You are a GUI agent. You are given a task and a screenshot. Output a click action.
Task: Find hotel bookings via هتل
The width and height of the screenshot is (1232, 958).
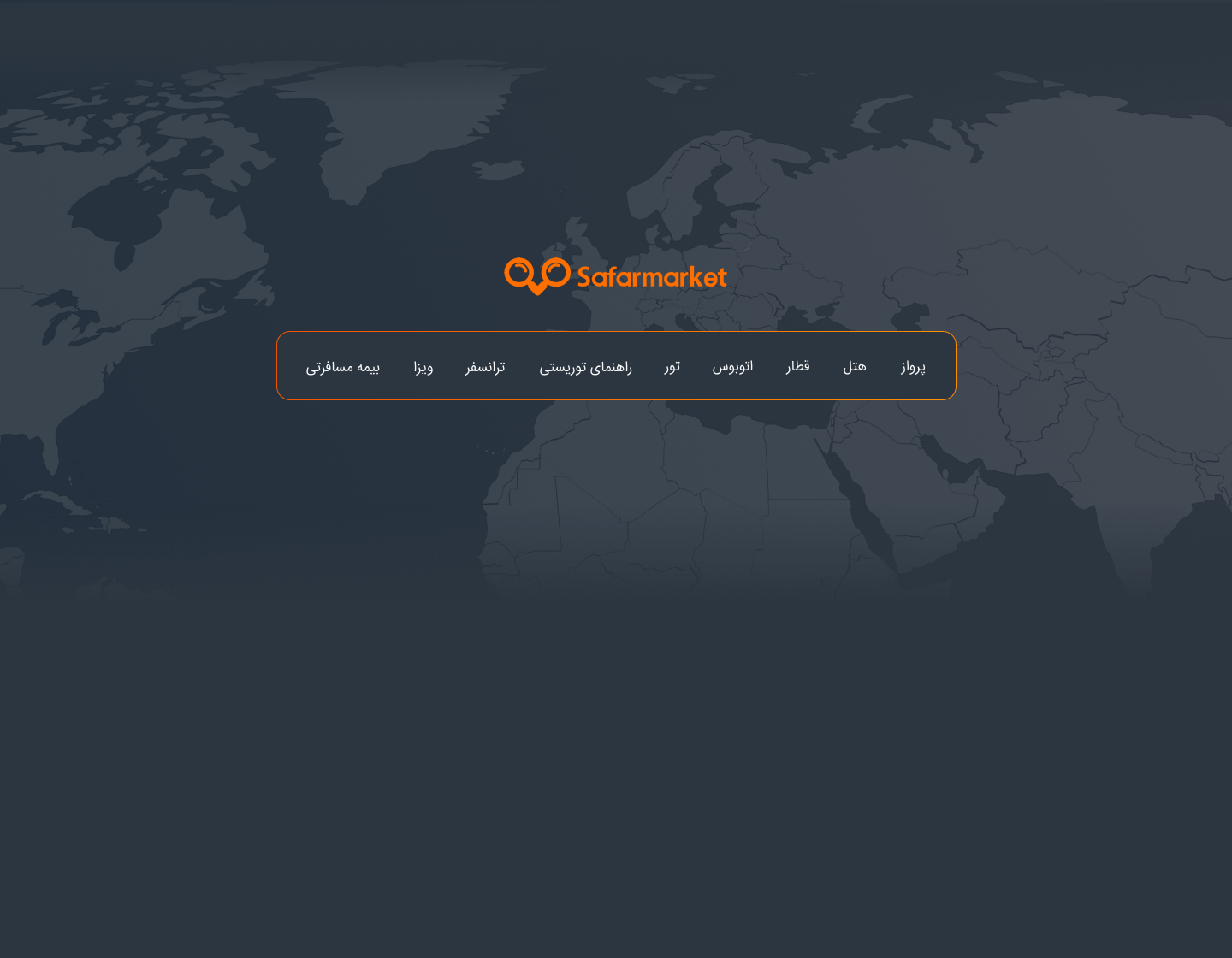coord(854,367)
